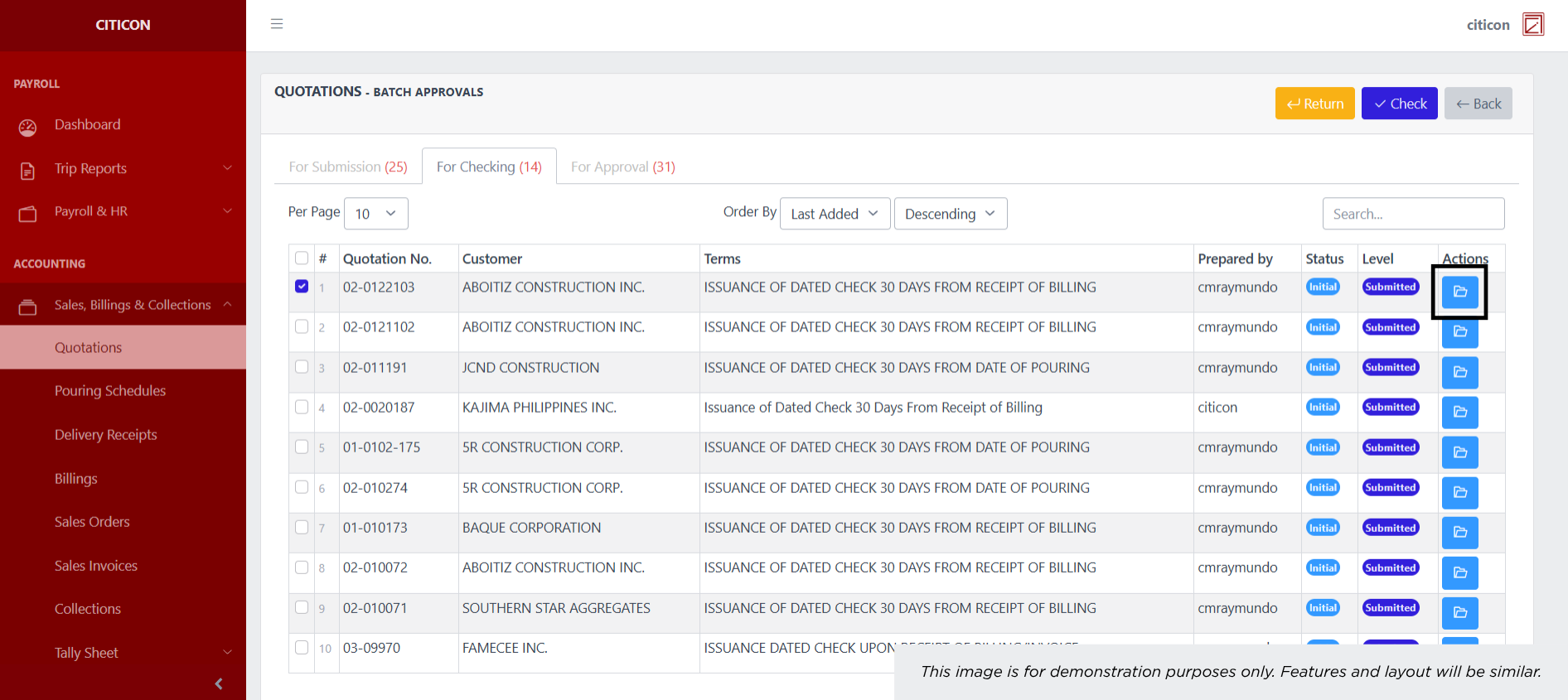Click the yellow Return button
The width and height of the screenshot is (1568, 700).
[x=1314, y=104]
